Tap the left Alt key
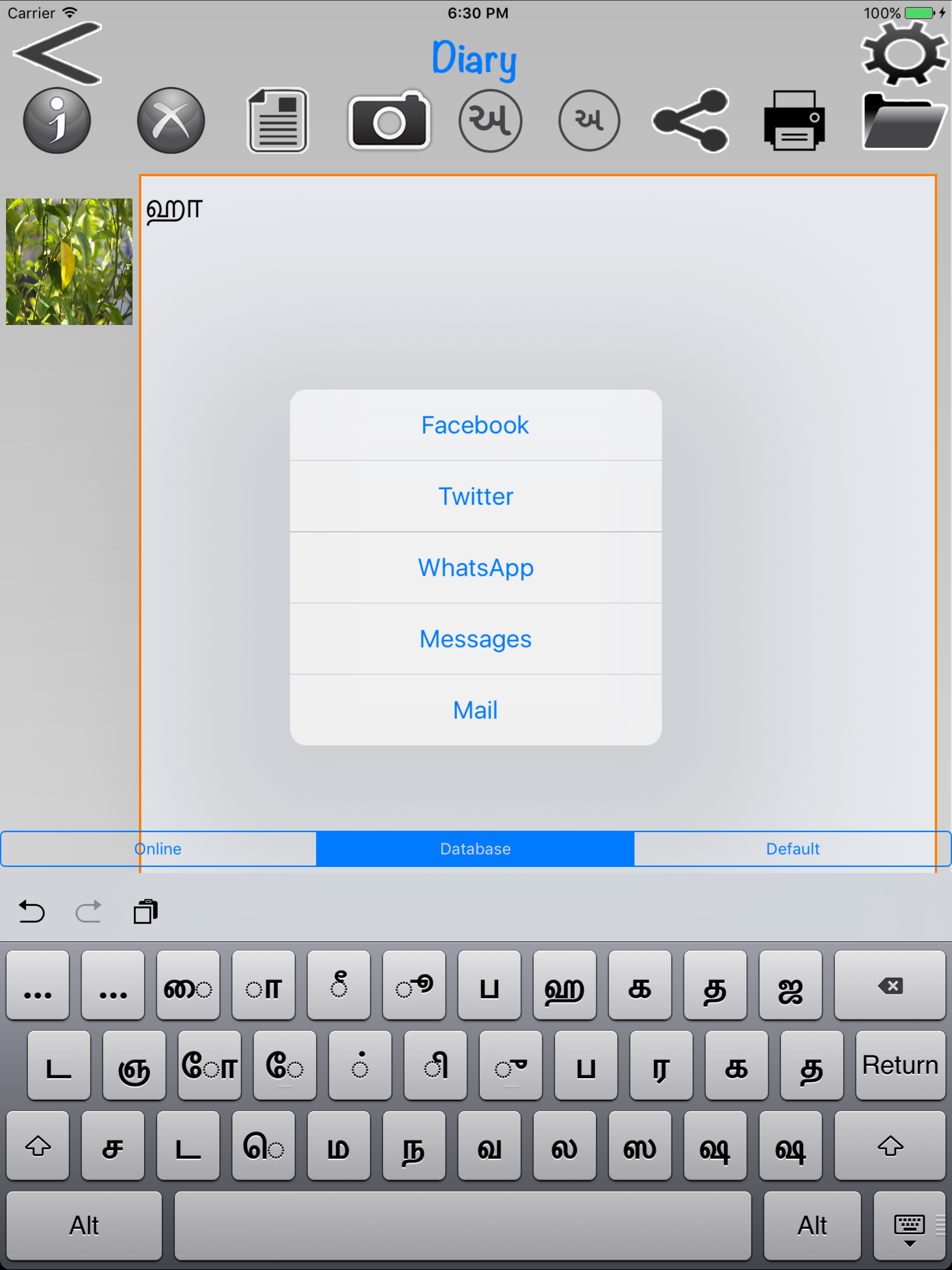The image size is (952, 1270). [85, 1226]
